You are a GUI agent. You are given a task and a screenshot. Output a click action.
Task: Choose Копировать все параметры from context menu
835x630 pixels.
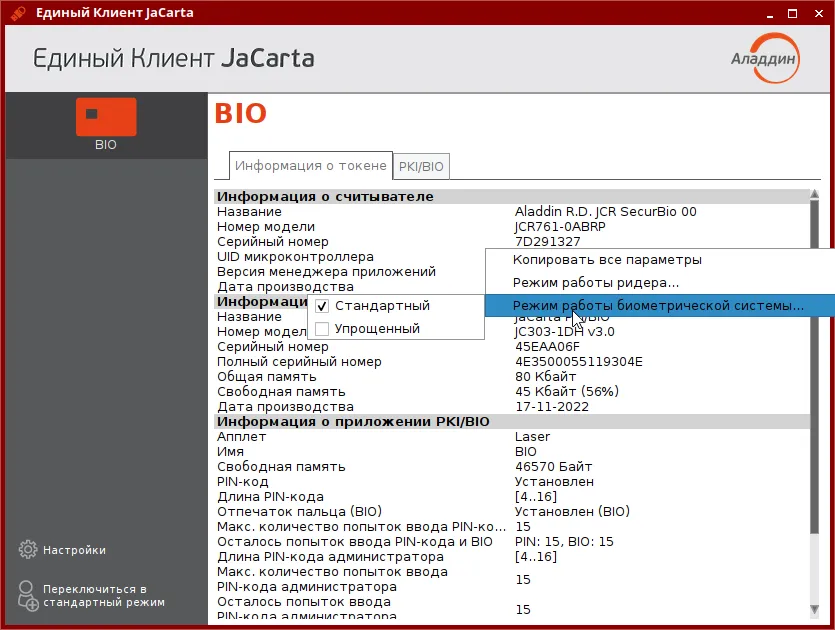point(660,260)
